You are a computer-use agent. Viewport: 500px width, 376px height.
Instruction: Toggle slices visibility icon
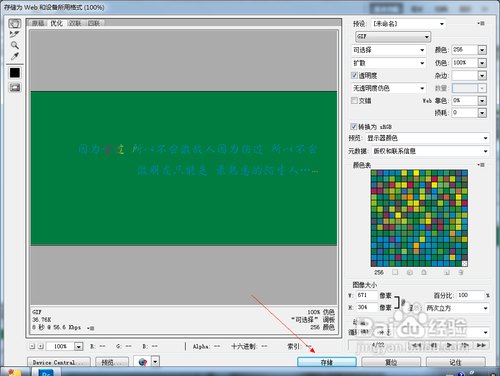15,87
